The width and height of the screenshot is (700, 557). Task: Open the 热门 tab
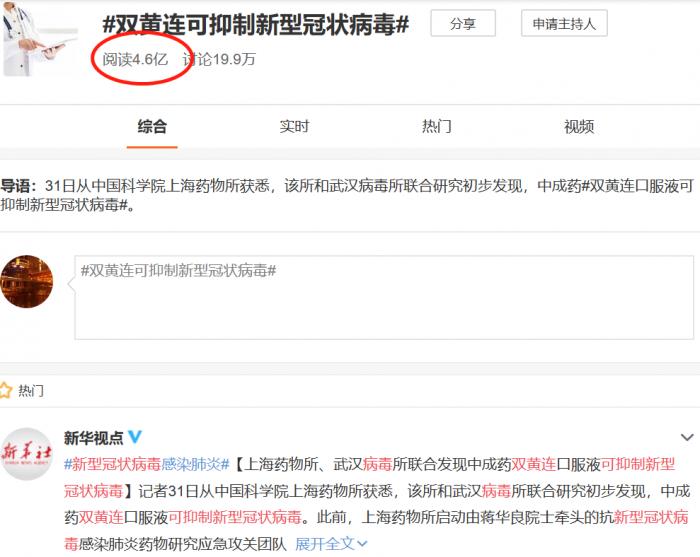coord(437,127)
